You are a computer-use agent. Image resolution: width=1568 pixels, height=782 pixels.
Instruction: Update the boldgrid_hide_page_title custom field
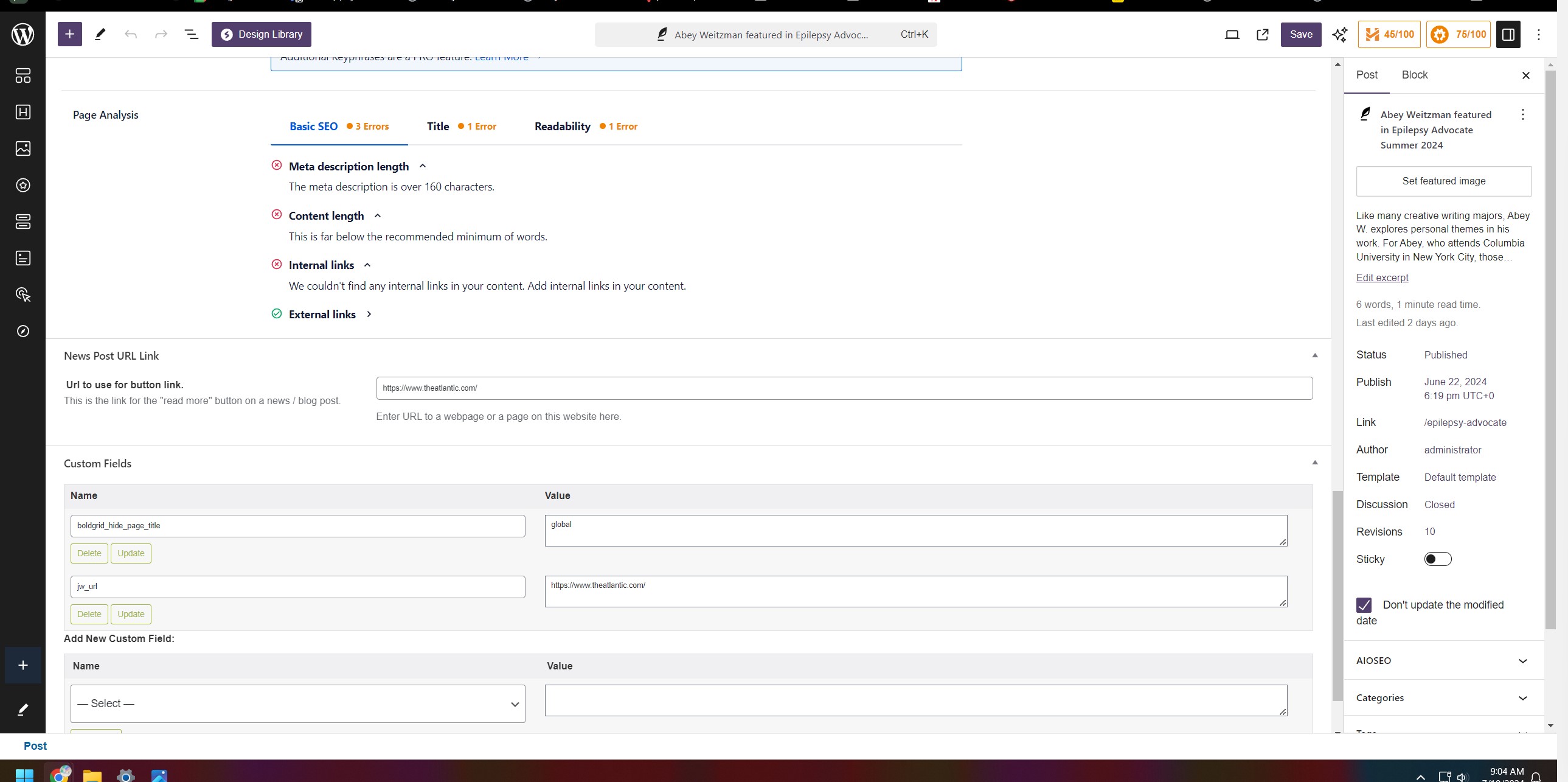coord(131,554)
